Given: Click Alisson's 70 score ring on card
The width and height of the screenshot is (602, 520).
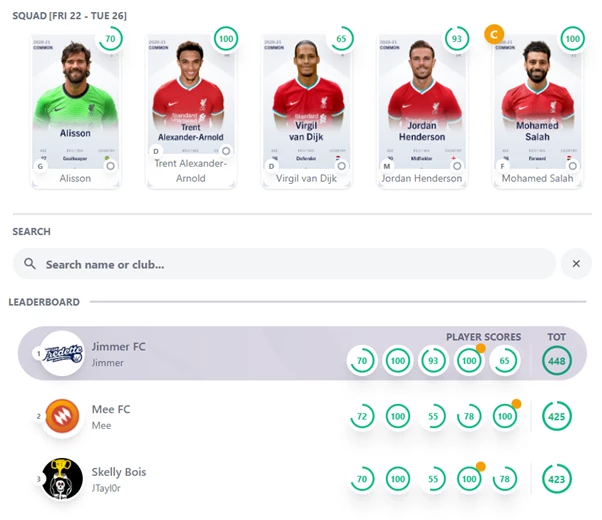Looking at the screenshot, I should pyautogui.click(x=110, y=38).
